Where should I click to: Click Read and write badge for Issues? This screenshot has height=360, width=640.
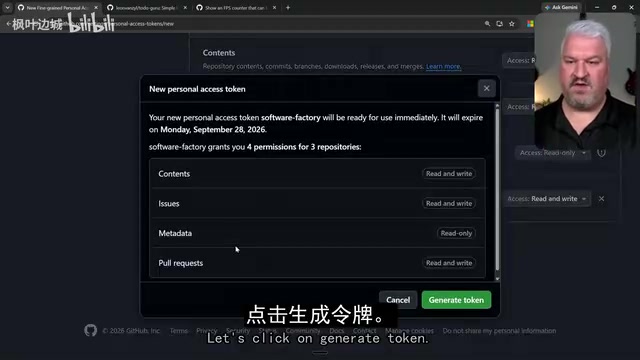coord(449,203)
